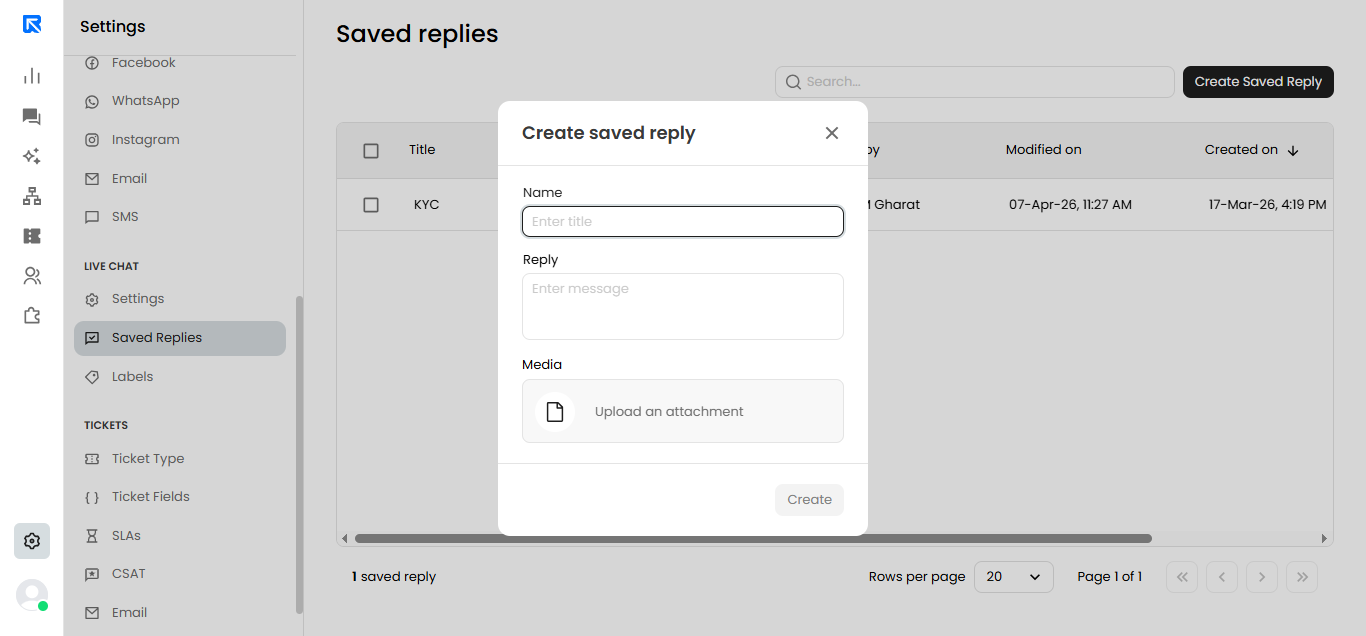Click the Enter title name field

[x=683, y=222]
